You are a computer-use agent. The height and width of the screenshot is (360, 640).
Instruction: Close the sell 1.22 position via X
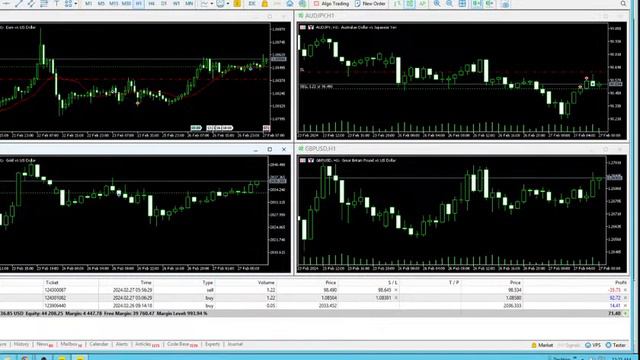coord(625,290)
